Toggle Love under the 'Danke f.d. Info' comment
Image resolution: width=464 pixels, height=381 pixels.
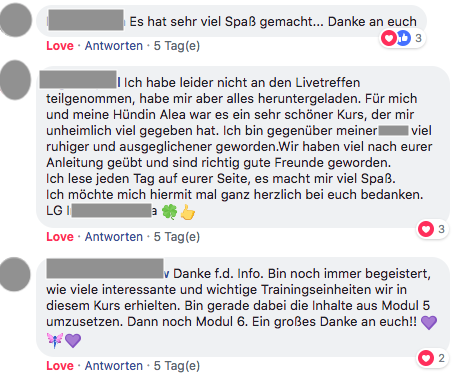[x=60, y=366]
